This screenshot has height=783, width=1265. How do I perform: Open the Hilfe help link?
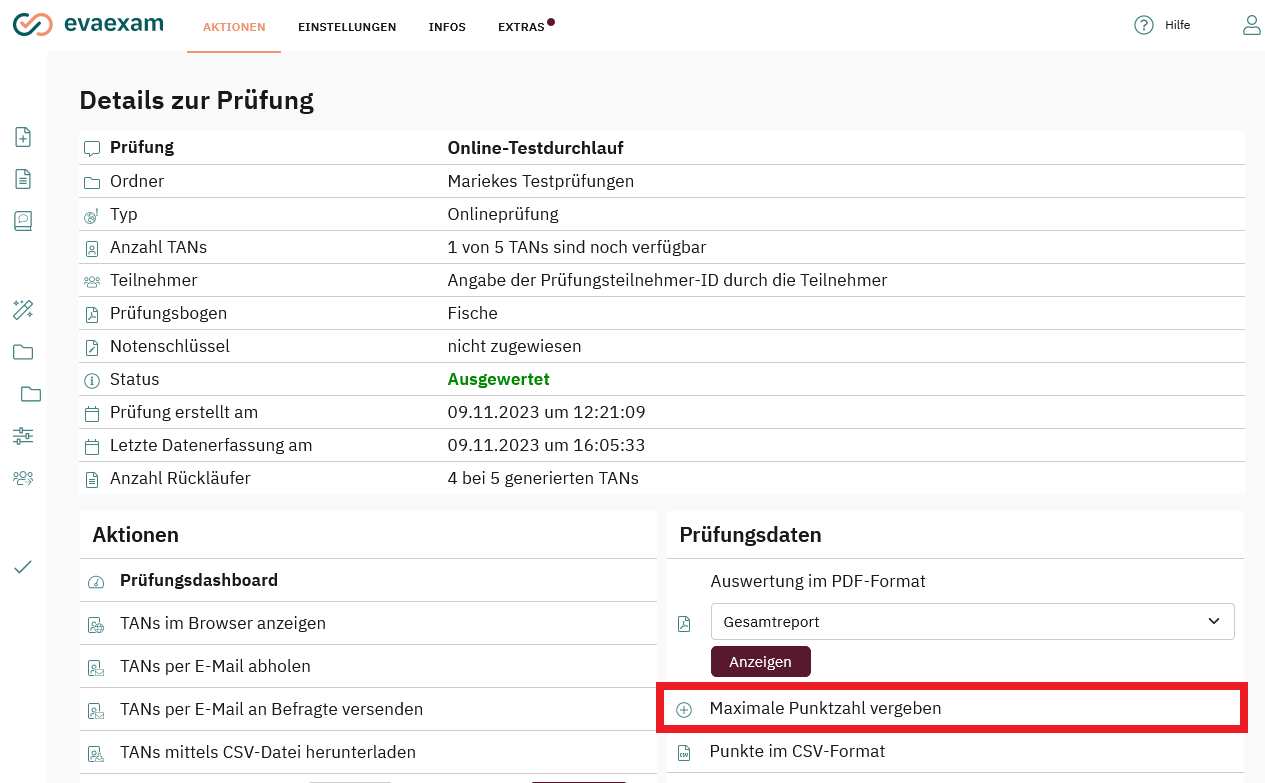pyautogui.click(x=1163, y=25)
